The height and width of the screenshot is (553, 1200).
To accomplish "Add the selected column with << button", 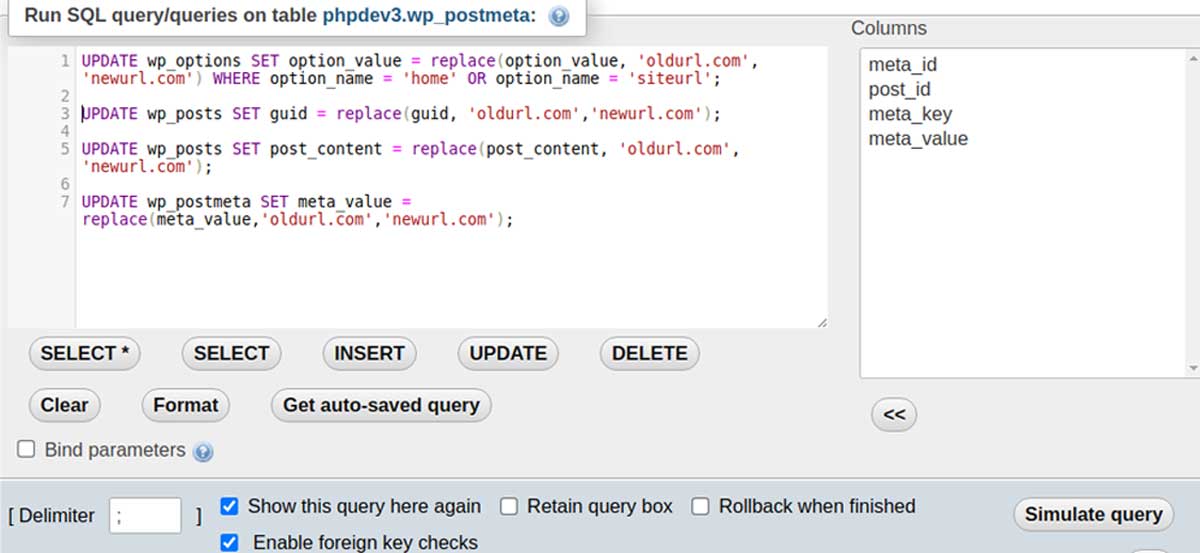I will (894, 415).
